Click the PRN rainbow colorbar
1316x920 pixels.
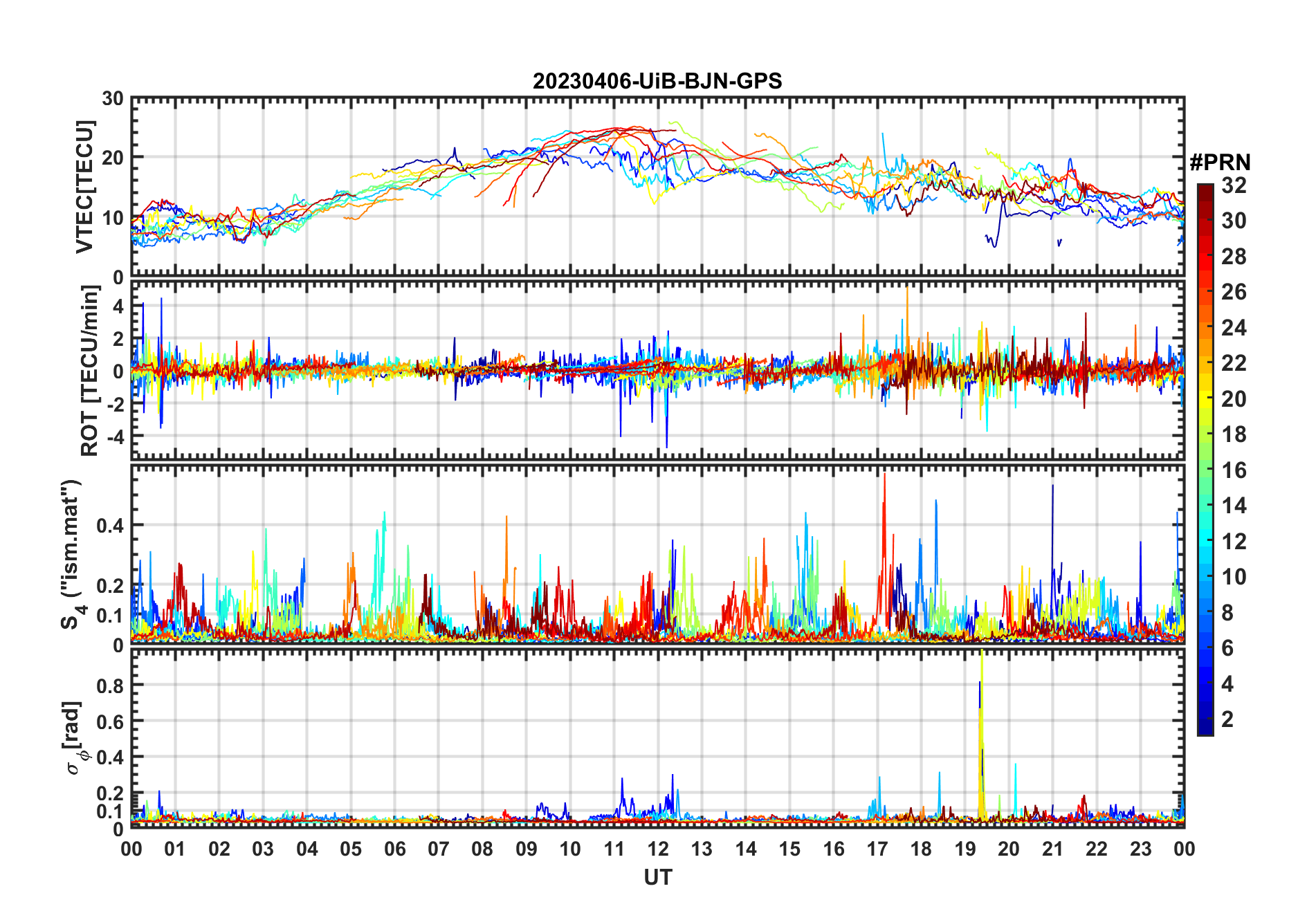click(1205, 459)
